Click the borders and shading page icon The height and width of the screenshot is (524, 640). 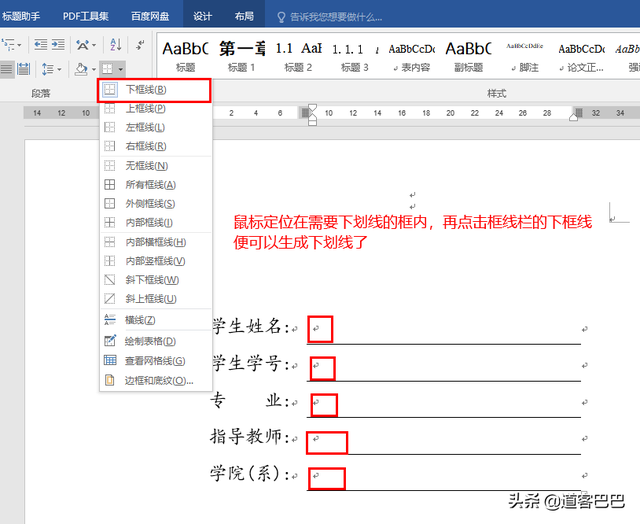[110, 380]
